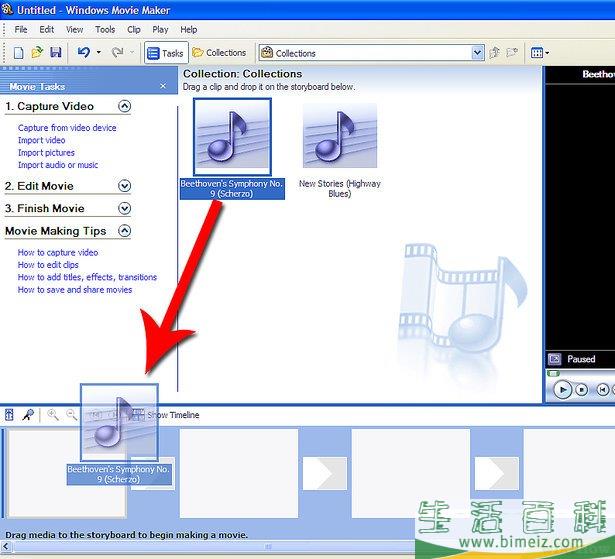Expand the Edit Movie section
The height and width of the screenshot is (559, 615).
124,186
